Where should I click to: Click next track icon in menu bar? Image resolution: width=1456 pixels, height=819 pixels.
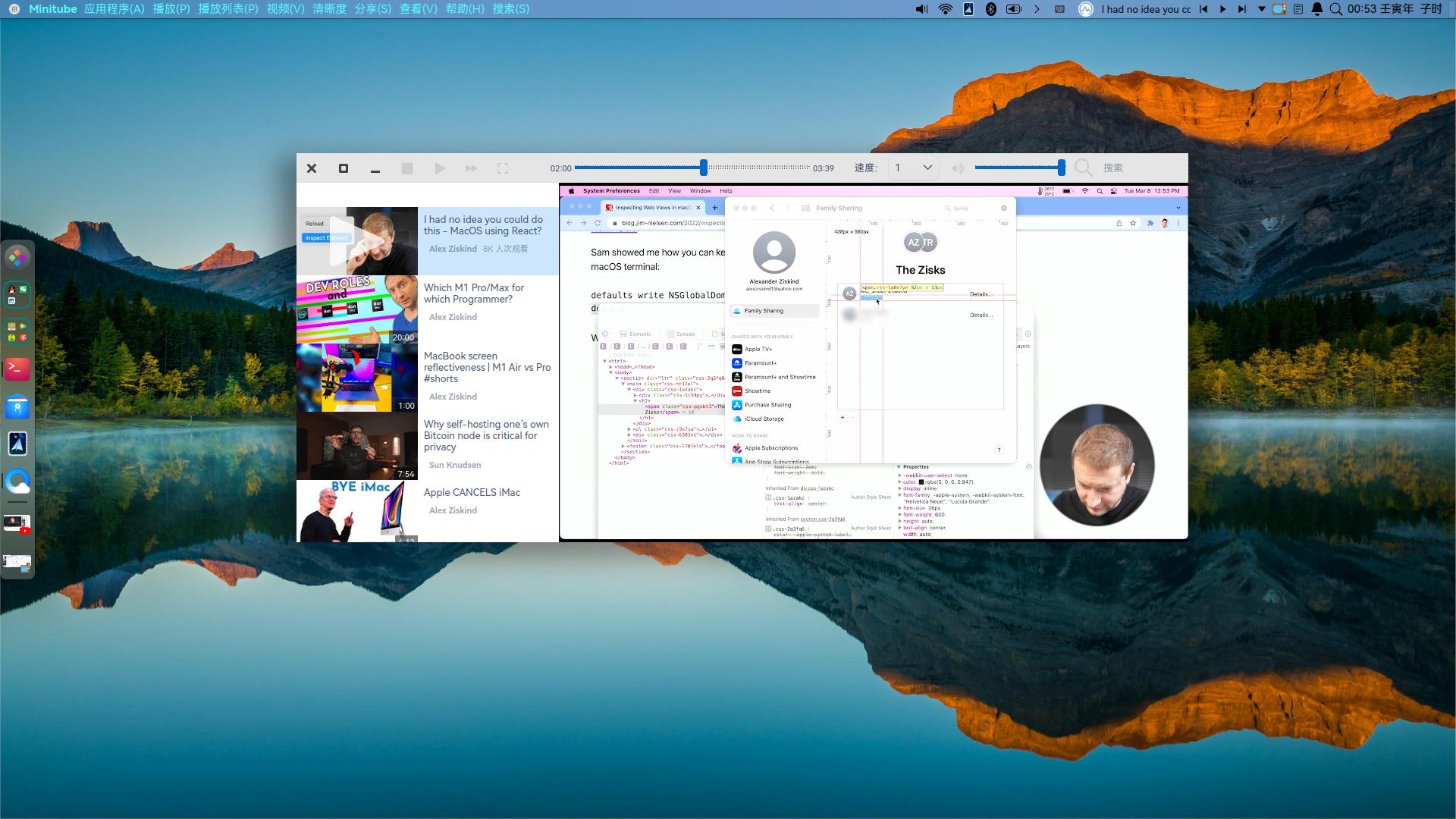click(1241, 9)
